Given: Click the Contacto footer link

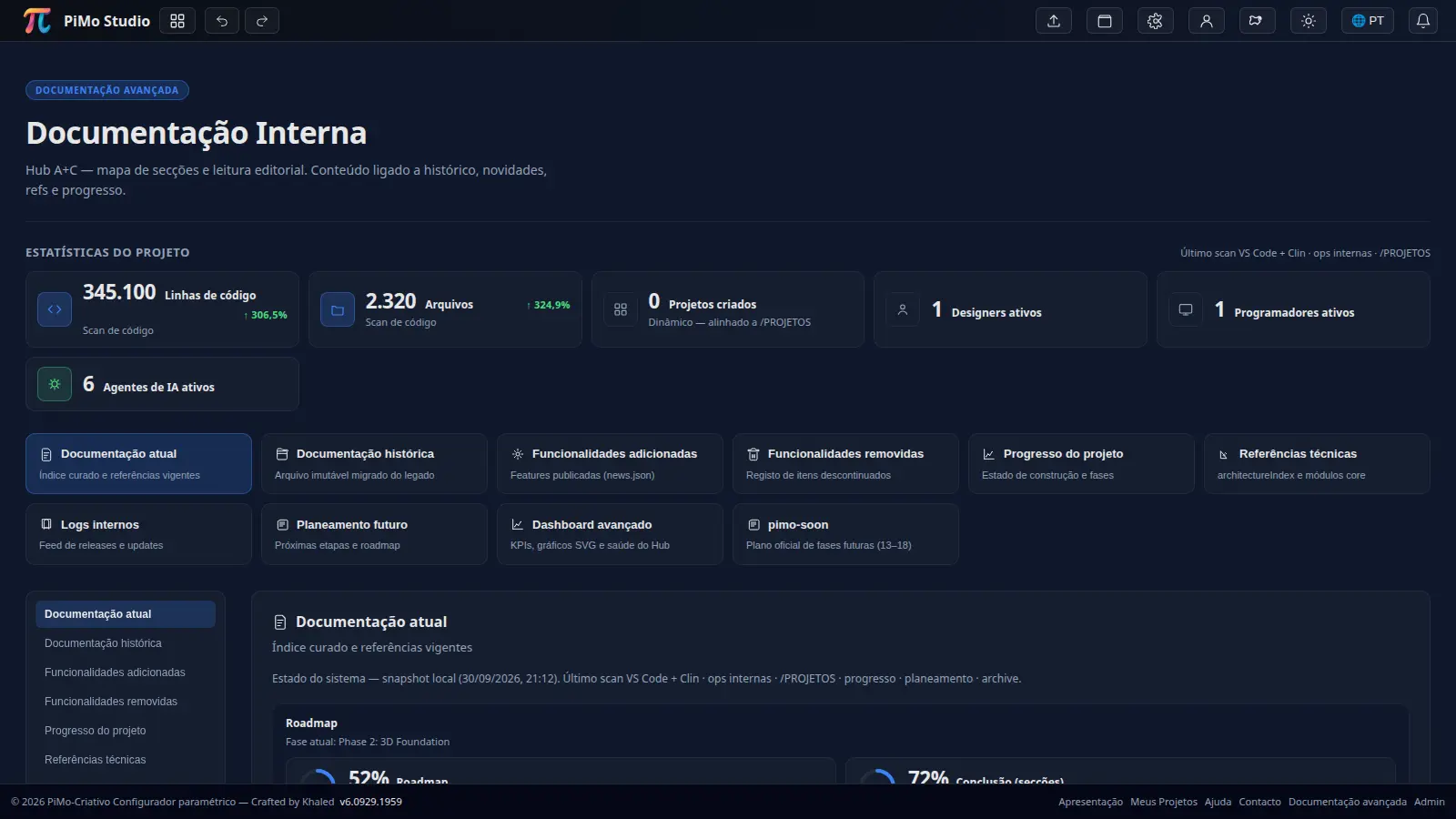Looking at the screenshot, I should (x=1259, y=802).
